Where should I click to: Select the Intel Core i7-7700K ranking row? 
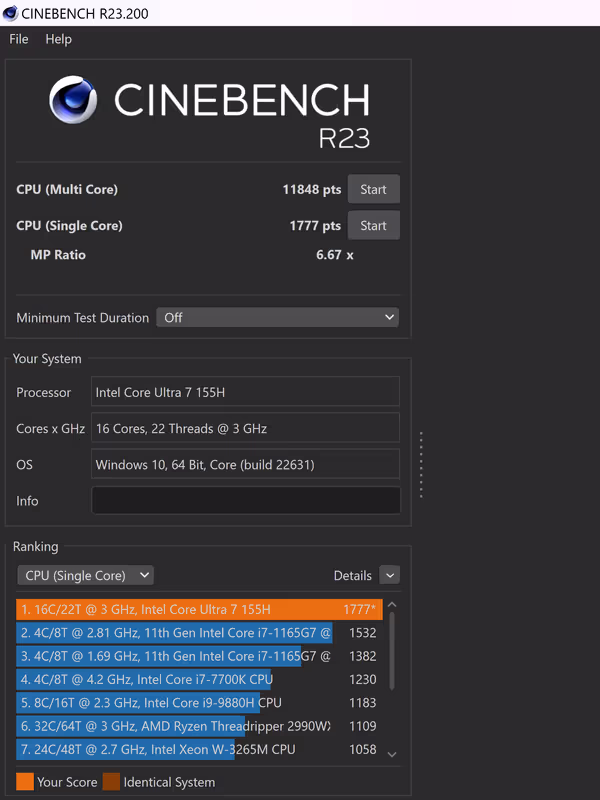(x=145, y=680)
